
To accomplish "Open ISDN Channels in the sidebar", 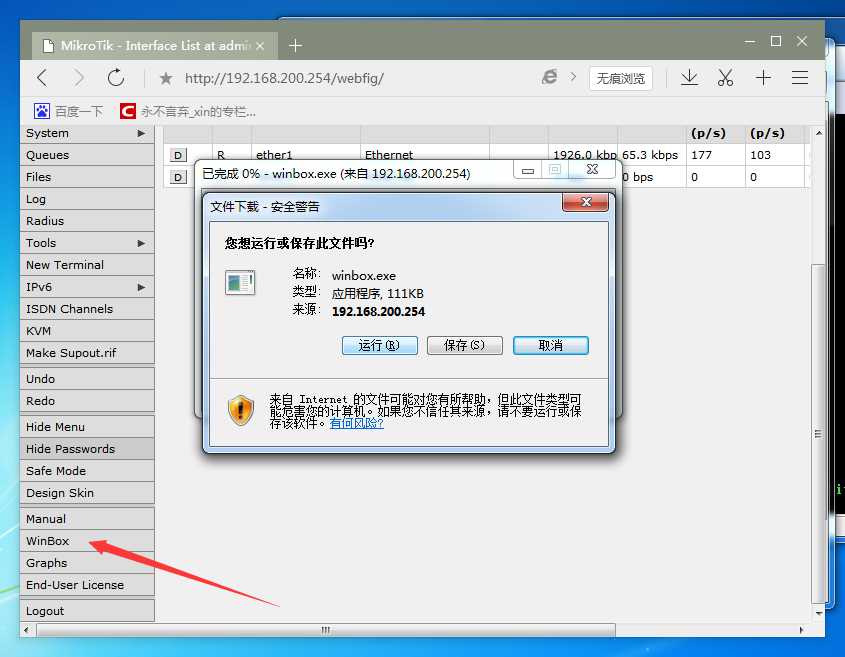I will tap(87, 309).
